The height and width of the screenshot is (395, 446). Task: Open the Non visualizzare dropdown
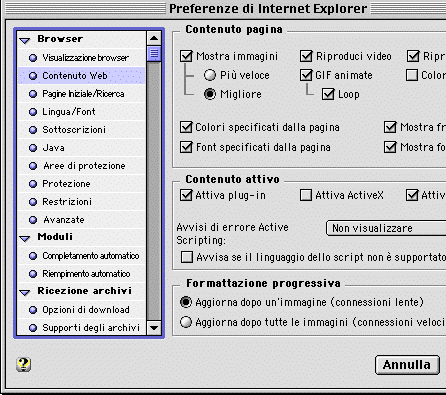click(x=386, y=228)
